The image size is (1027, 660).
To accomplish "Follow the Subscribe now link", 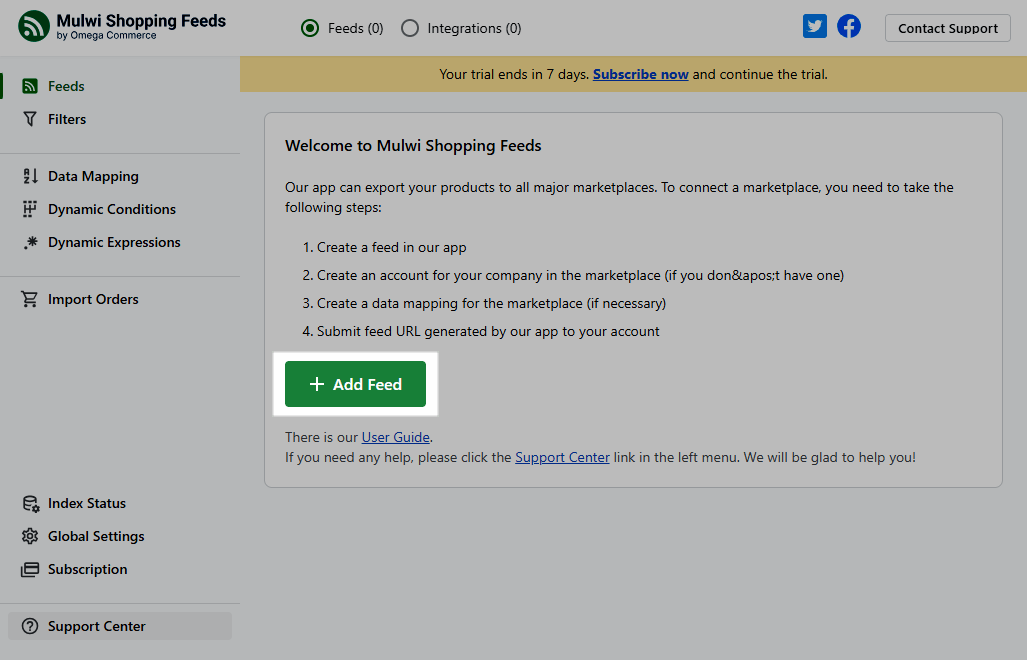I will pos(640,74).
